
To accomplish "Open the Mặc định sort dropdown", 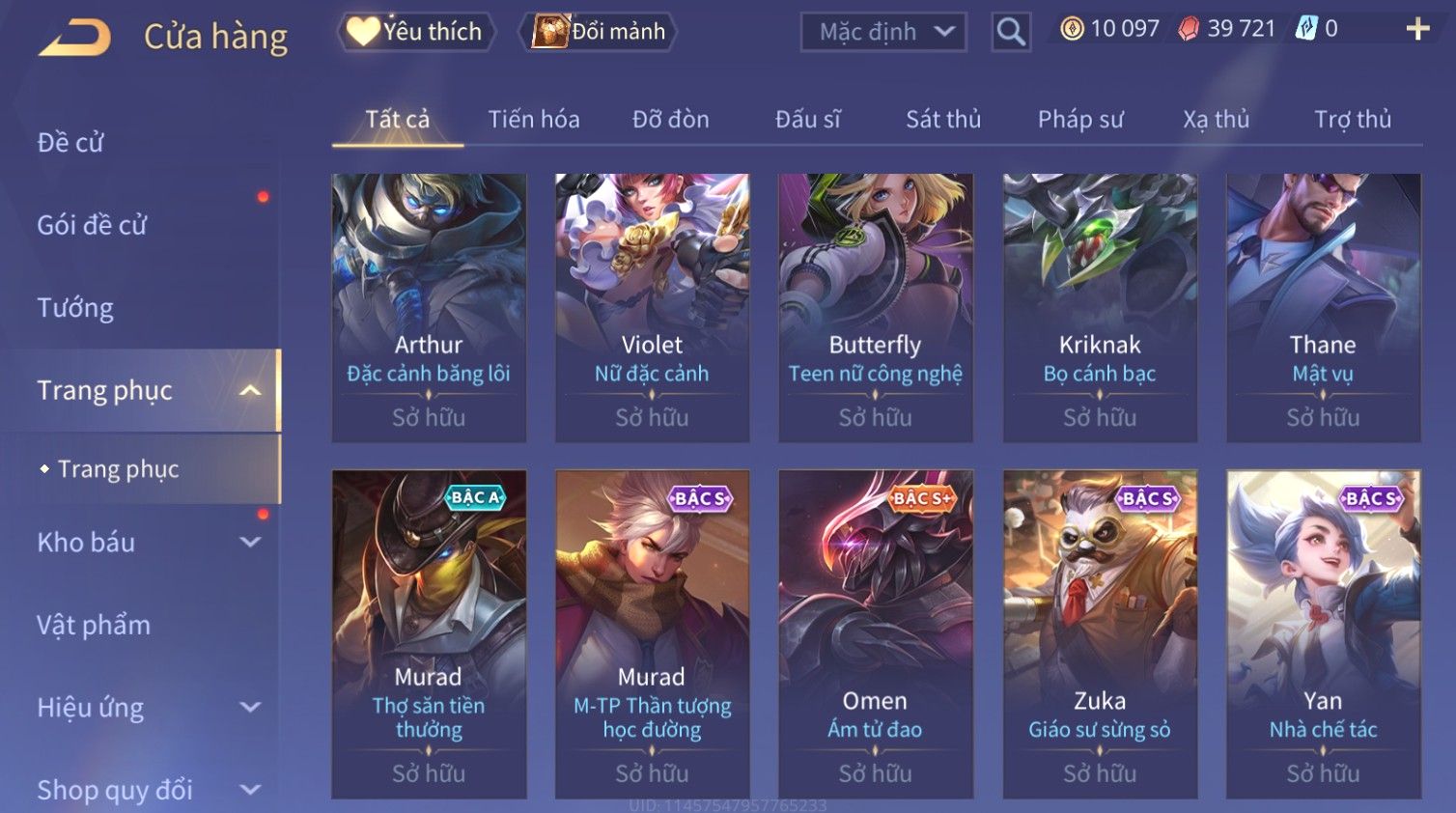I will click(883, 32).
